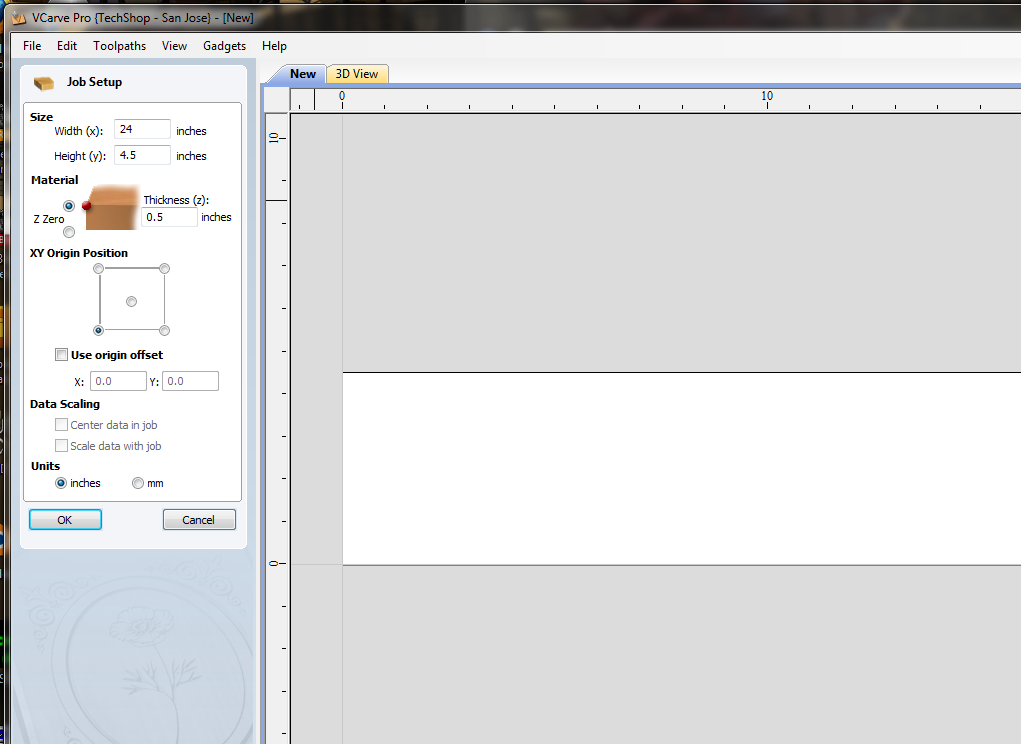Click the Width (x) input field
This screenshot has height=744, width=1021.
tap(142, 130)
